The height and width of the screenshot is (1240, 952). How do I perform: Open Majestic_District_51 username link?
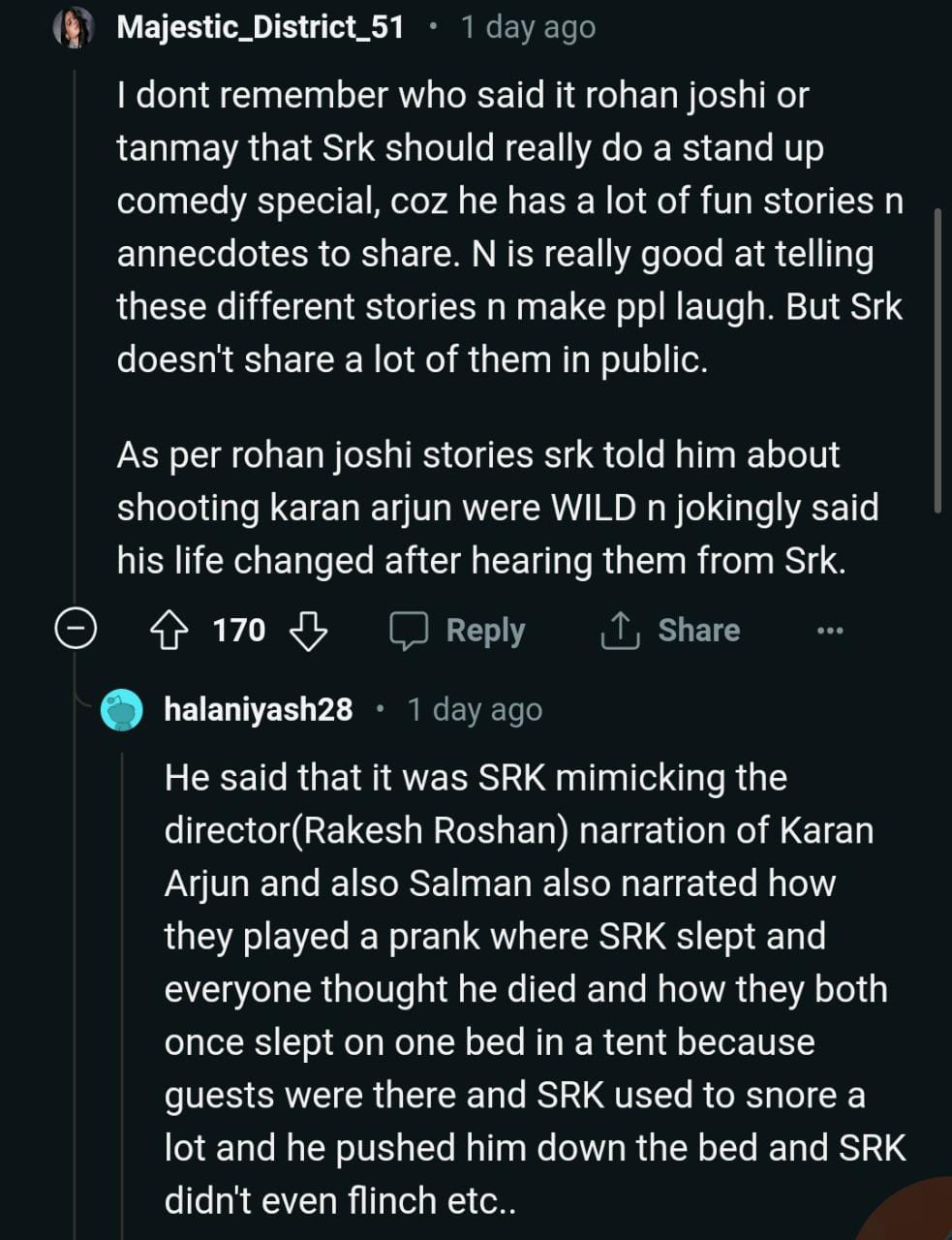point(260,27)
